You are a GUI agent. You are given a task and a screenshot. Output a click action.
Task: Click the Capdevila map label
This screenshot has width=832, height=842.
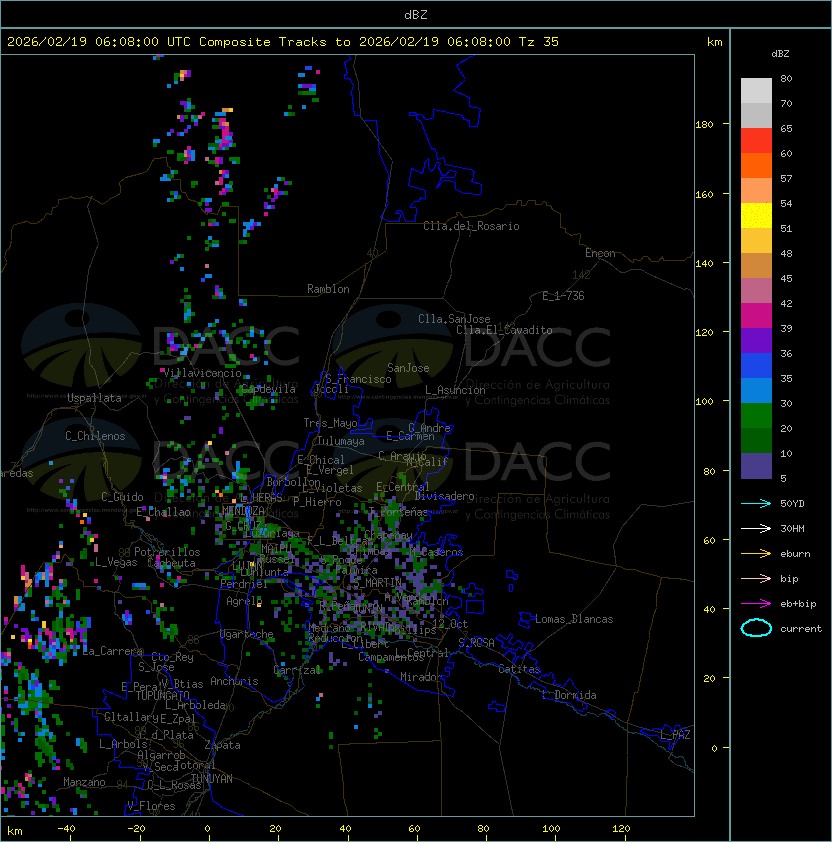268,389
